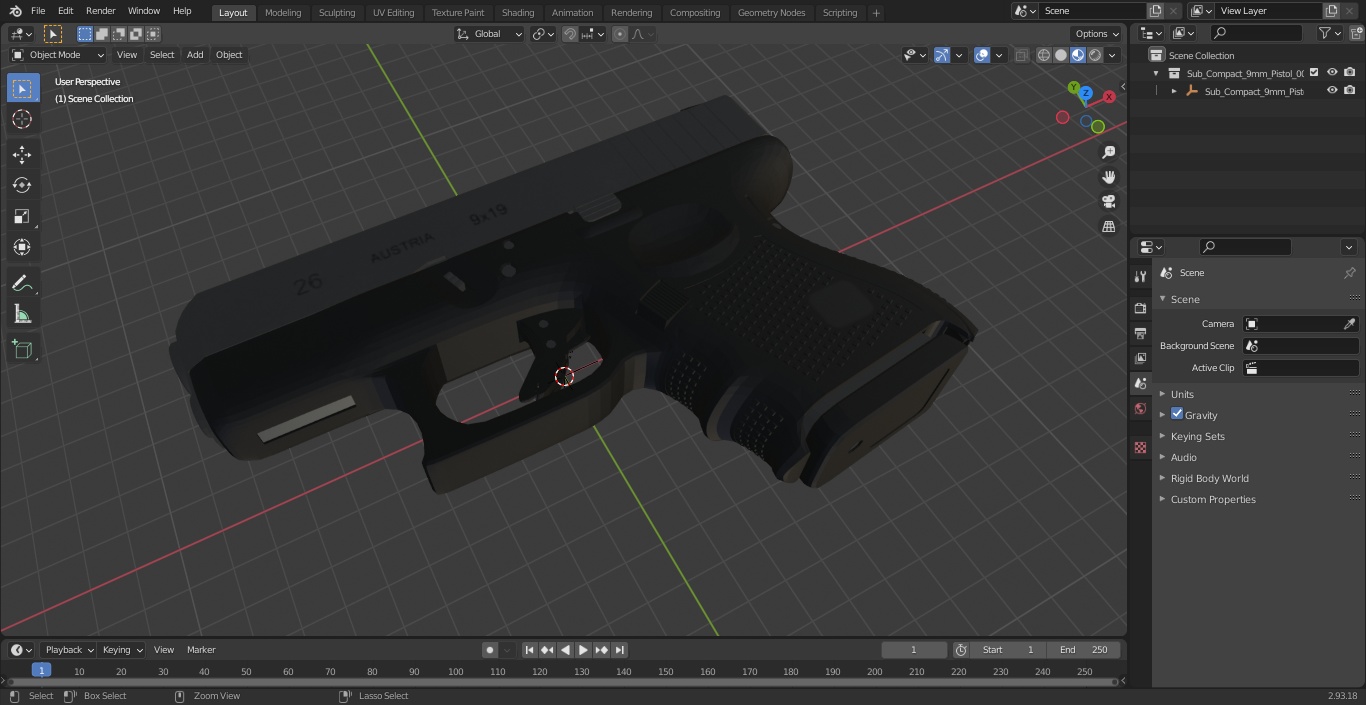Open the Object Mode dropdown
This screenshot has height=705, width=1366.
(58, 55)
